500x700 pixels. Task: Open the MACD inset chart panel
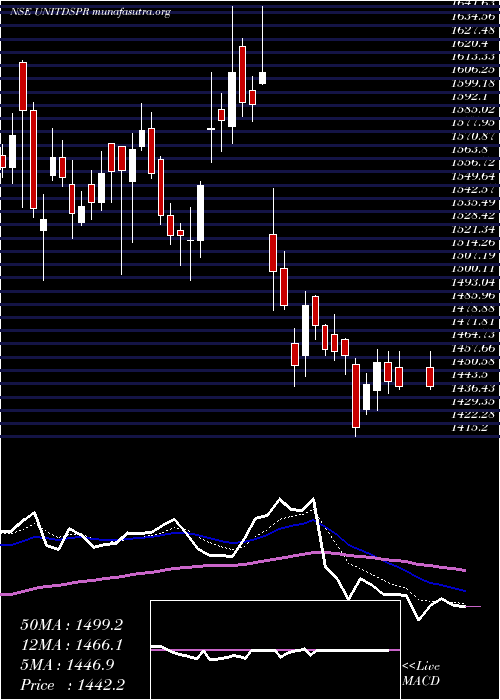pos(275,650)
